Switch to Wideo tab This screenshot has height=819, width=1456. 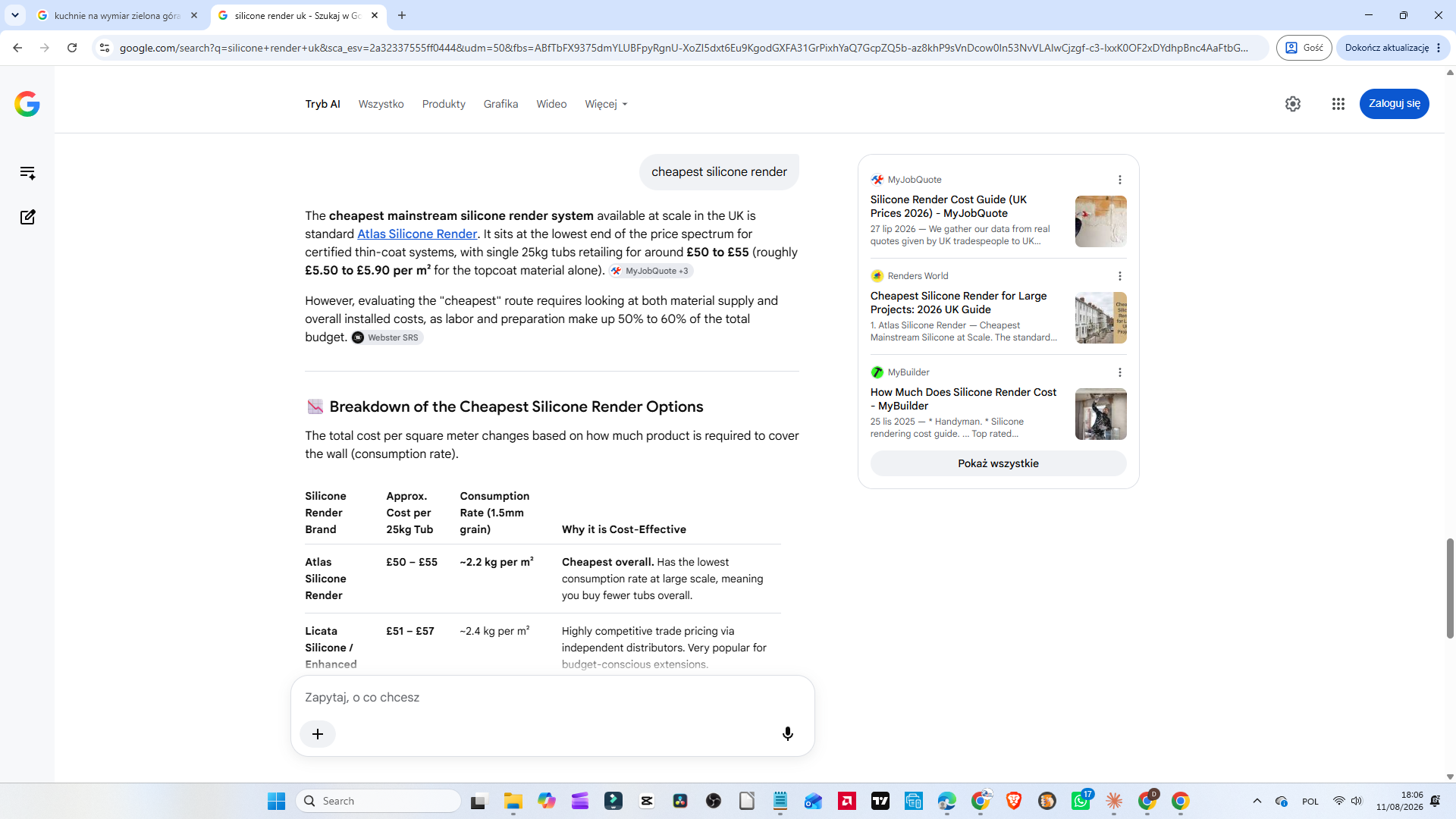click(x=551, y=104)
